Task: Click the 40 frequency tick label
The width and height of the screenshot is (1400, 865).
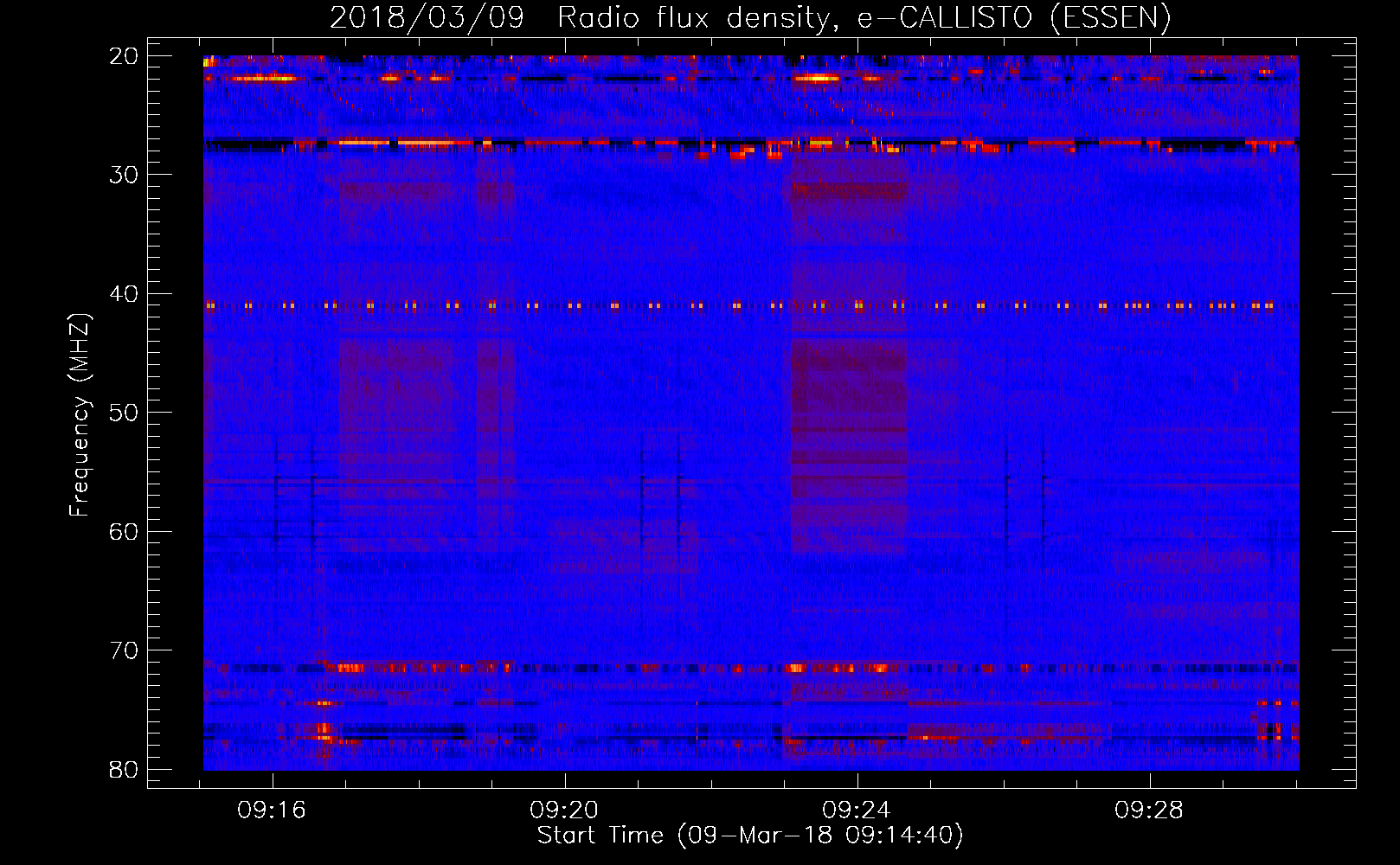Action: [x=124, y=294]
